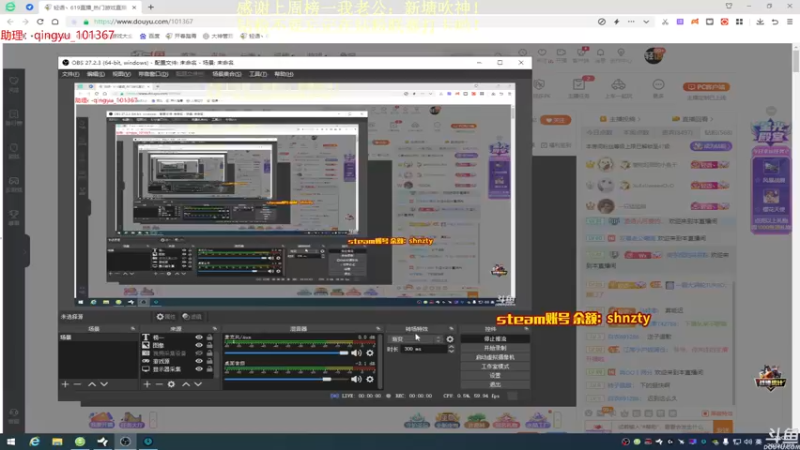The height and width of the screenshot is (450, 800).
Task: Open OBS Scene Collection menu 场景集合(S)
Action: click(x=227, y=74)
